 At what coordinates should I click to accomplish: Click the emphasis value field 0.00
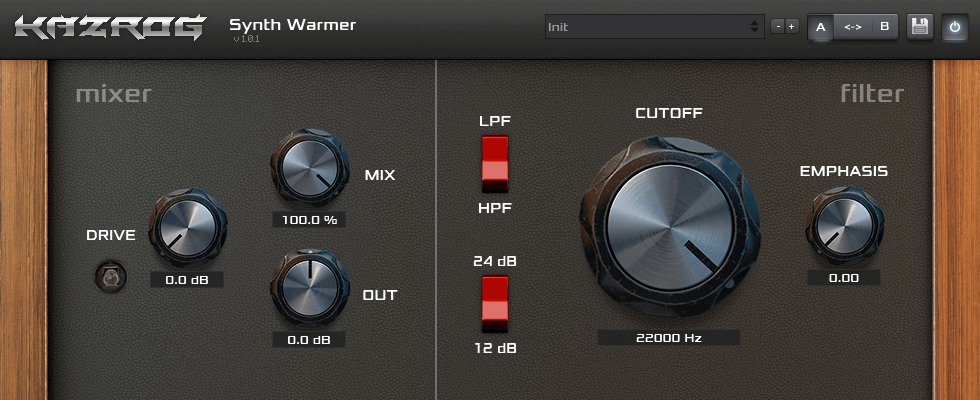844,278
